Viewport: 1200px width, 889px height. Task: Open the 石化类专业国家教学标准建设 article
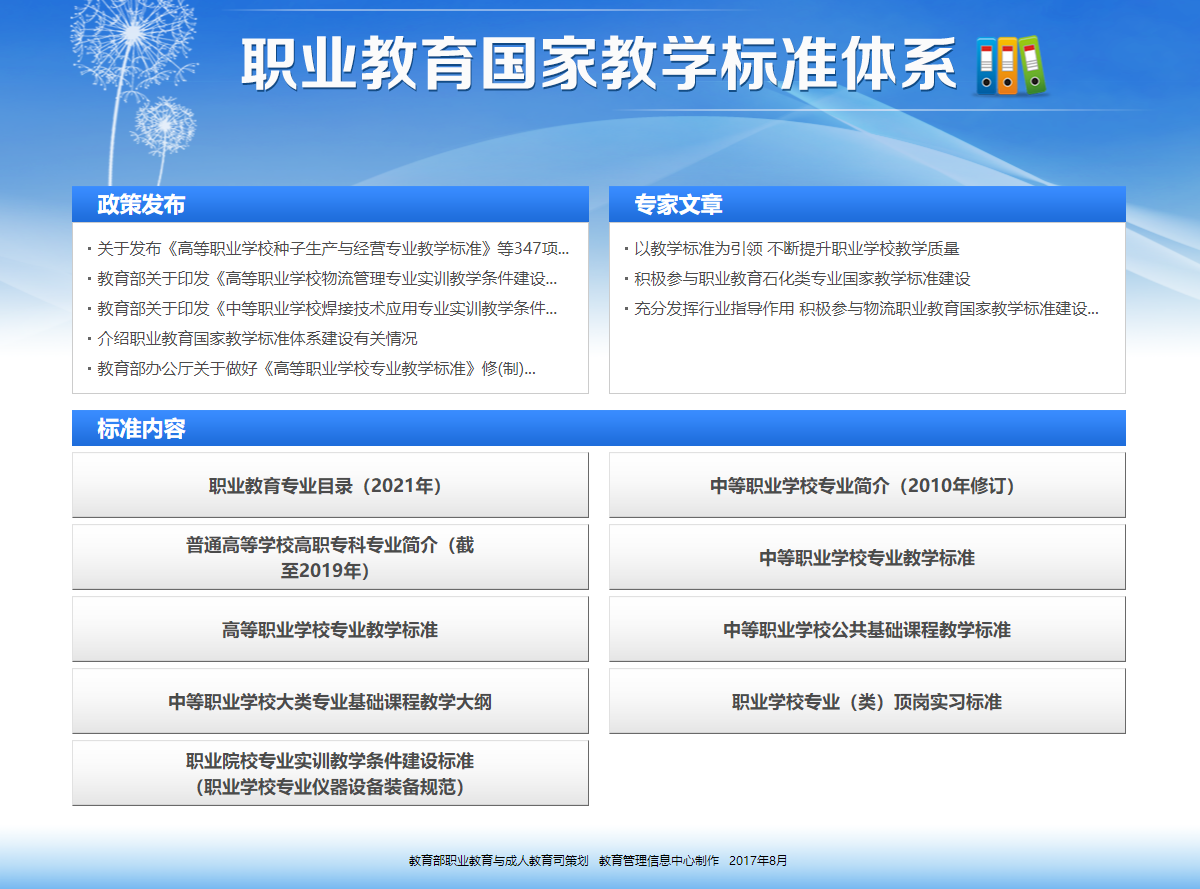coord(802,279)
